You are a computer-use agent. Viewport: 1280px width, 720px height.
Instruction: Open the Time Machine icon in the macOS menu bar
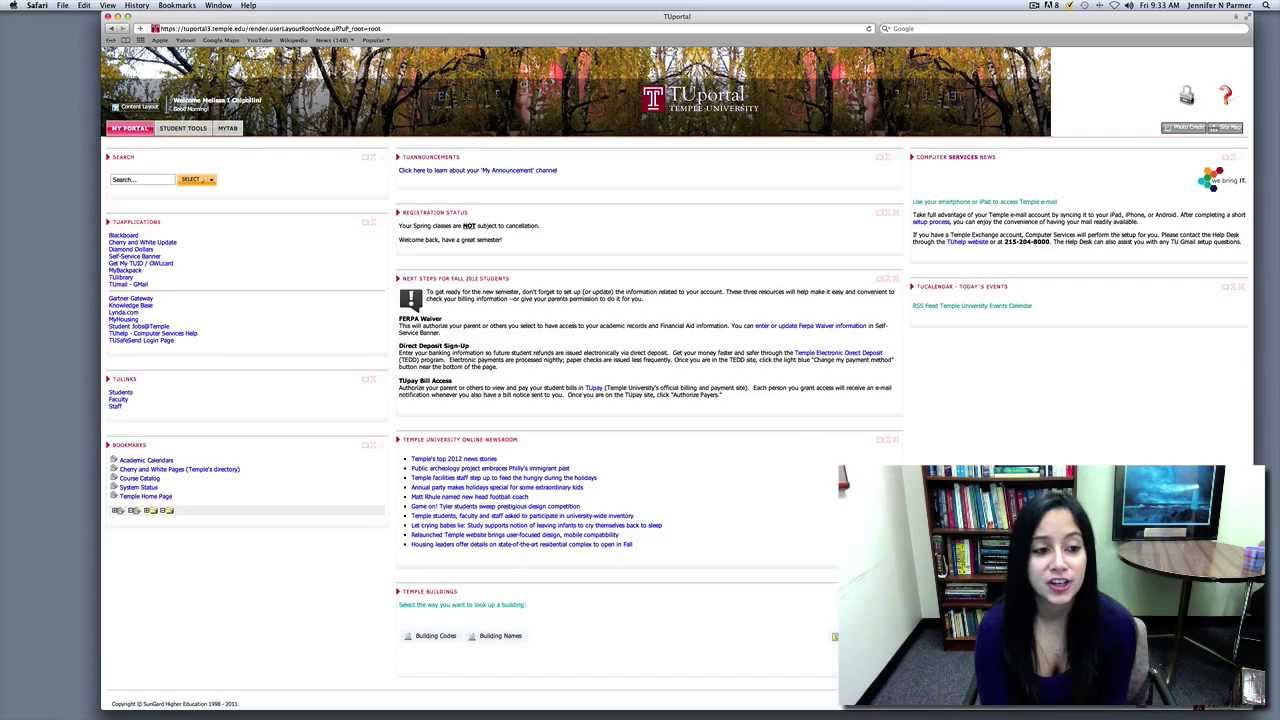pos(1084,5)
